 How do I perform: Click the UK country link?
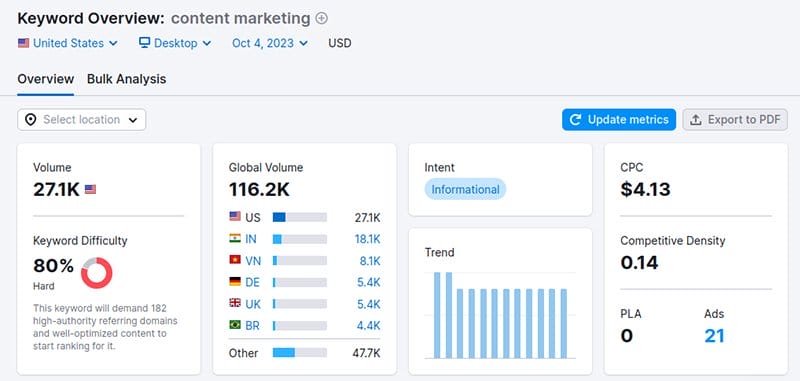(253, 304)
